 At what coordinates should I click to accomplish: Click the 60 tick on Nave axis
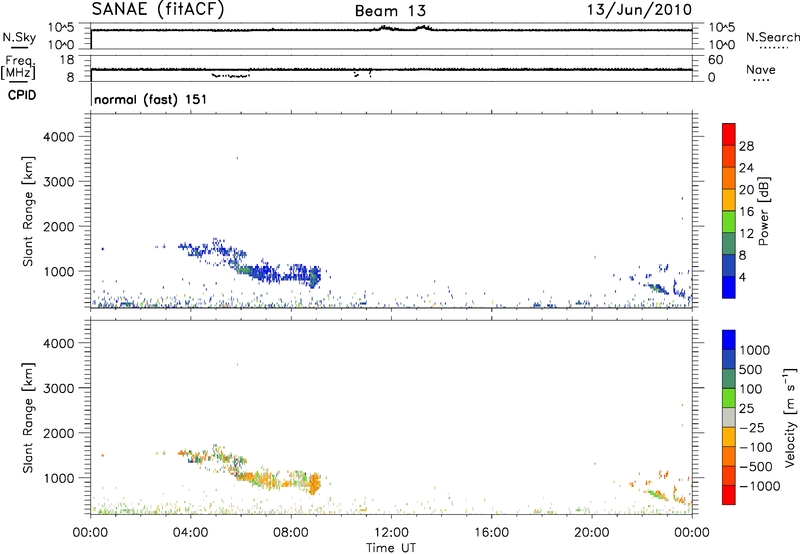coord(715,60)
